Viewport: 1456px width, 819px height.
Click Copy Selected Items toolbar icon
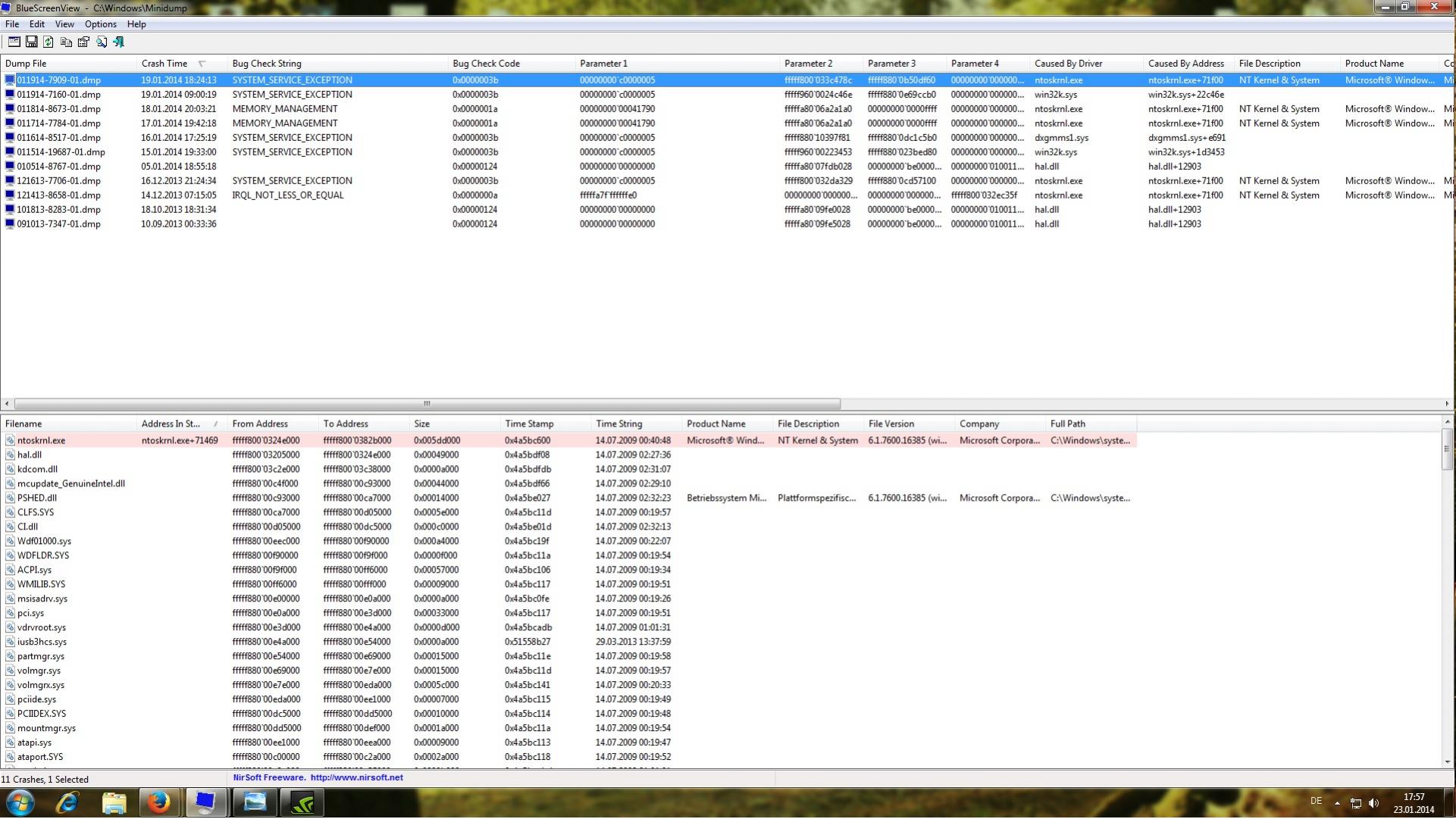click(x=66, y=42)
